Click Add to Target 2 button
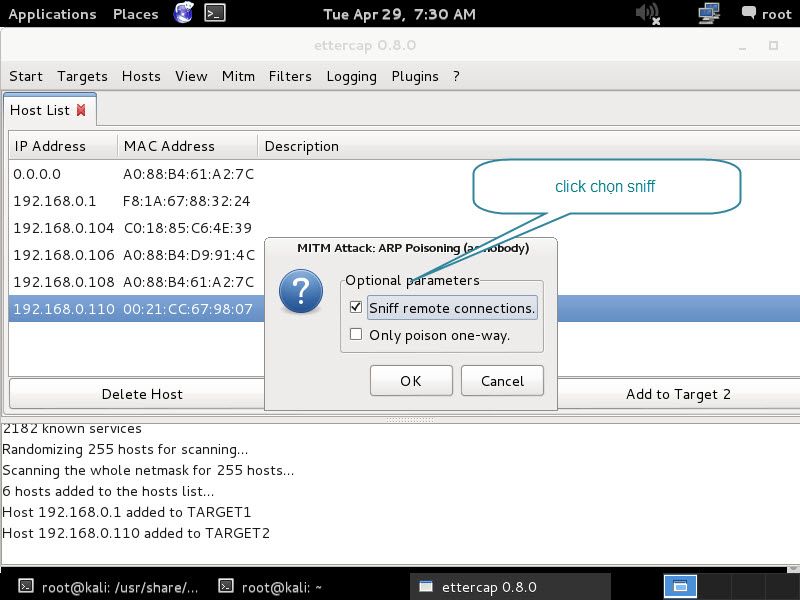Screen dimensions: 800x600 click(679, 394)
